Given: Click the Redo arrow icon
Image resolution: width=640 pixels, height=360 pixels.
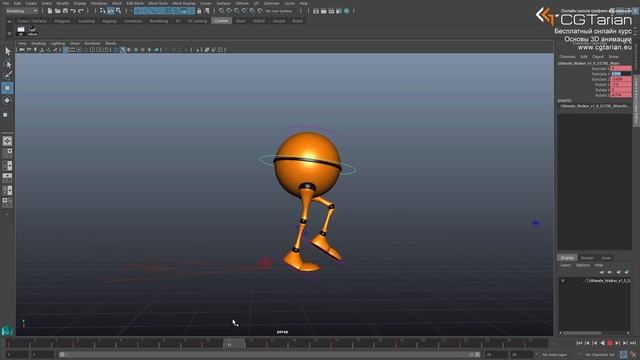Looking at the screenshot, I should click(81, 11).
